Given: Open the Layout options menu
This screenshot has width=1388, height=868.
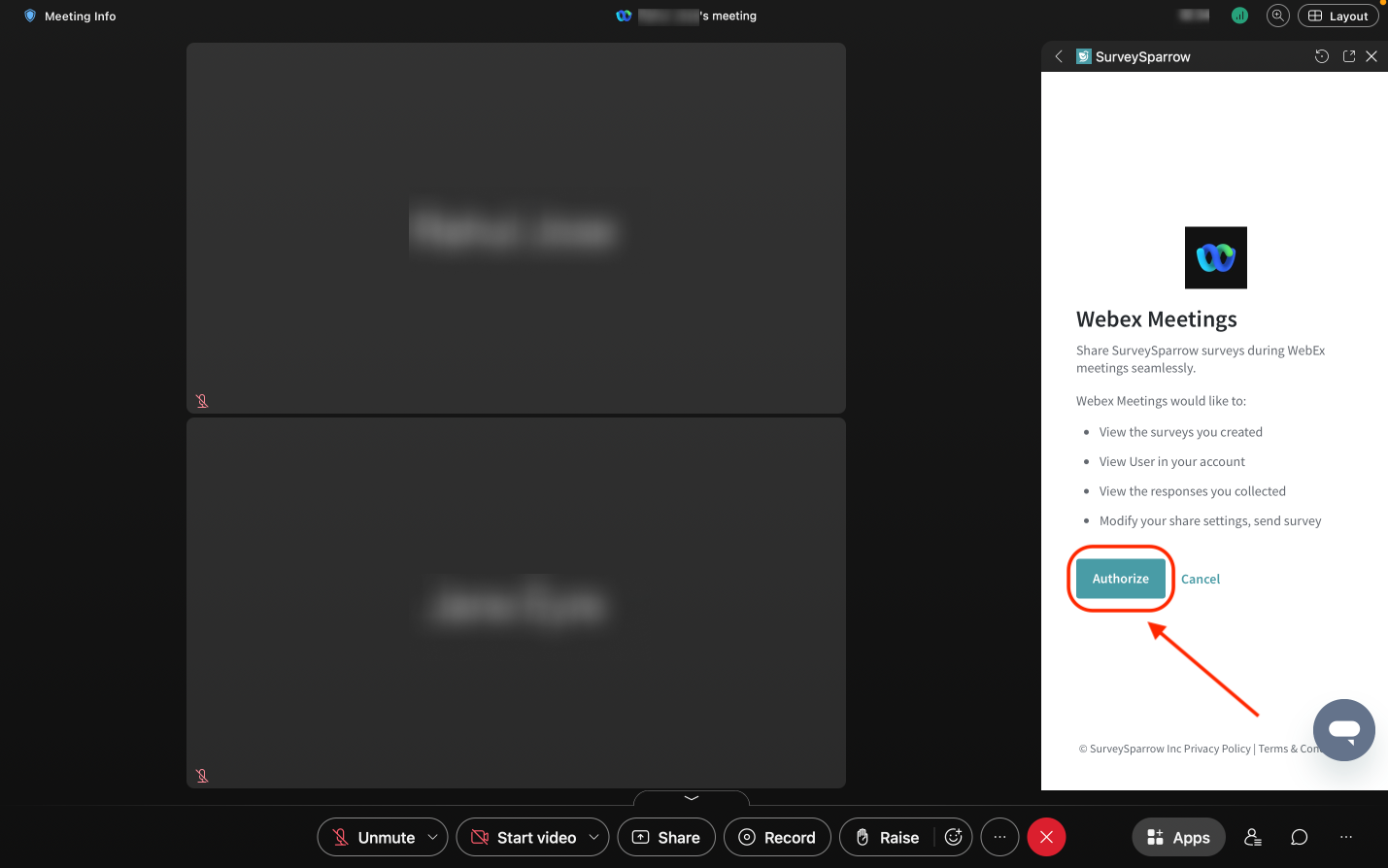Looking at the screenshot, I should (1338, 16).
